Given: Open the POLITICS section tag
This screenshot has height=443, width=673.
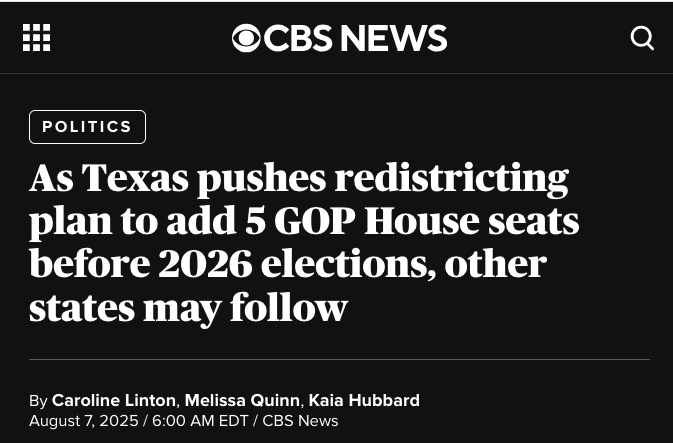Looking at the screenshot, I should coord(88,127).
